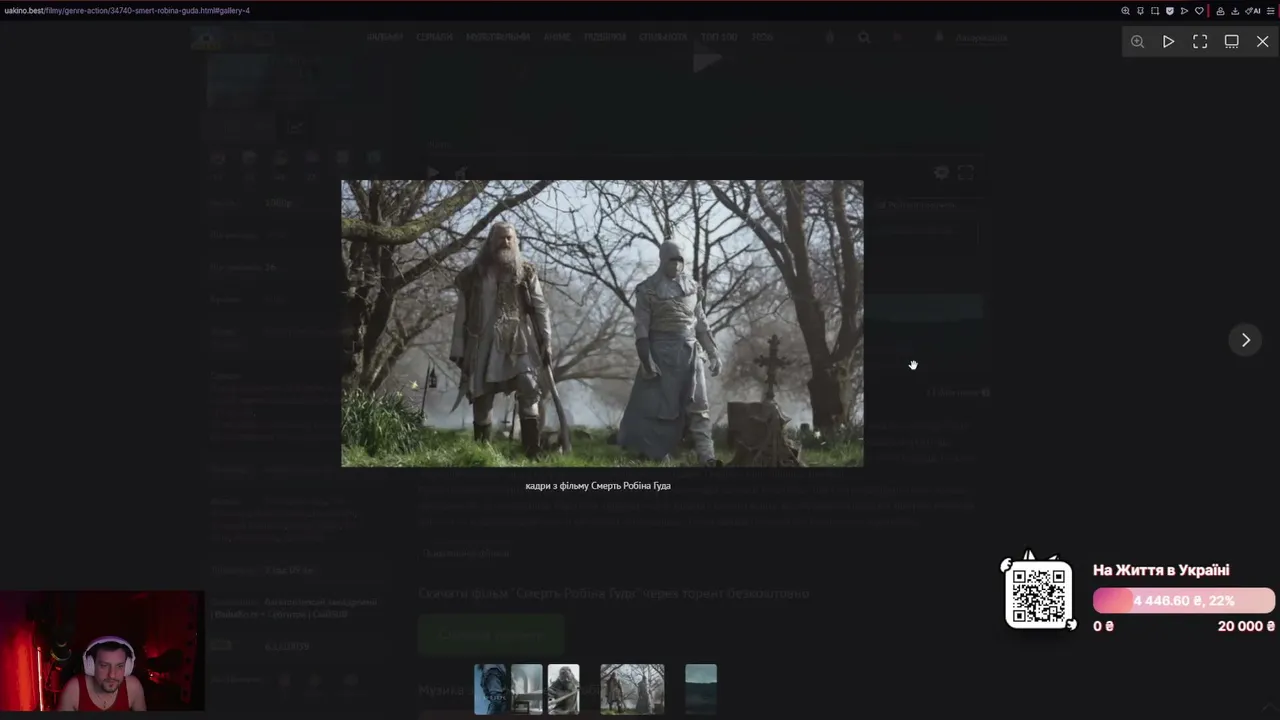Select the two figures among trees thumbnail

pos(632,689)
